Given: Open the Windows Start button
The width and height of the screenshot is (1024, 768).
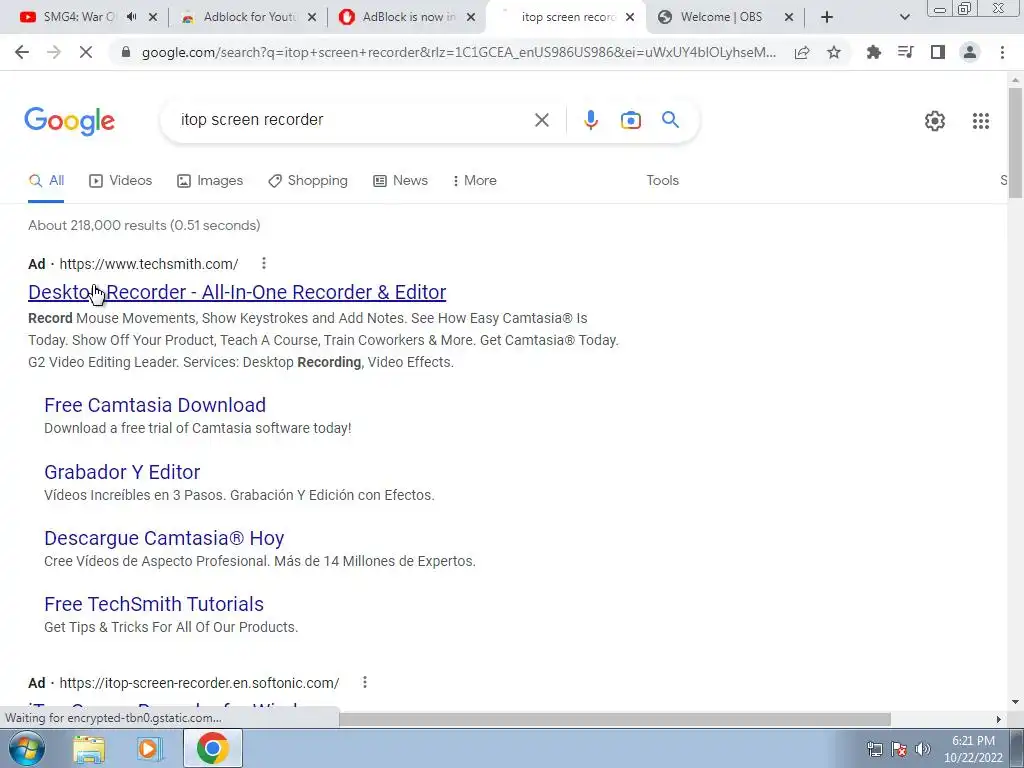Looking at the screenshot, I should 26,748.
